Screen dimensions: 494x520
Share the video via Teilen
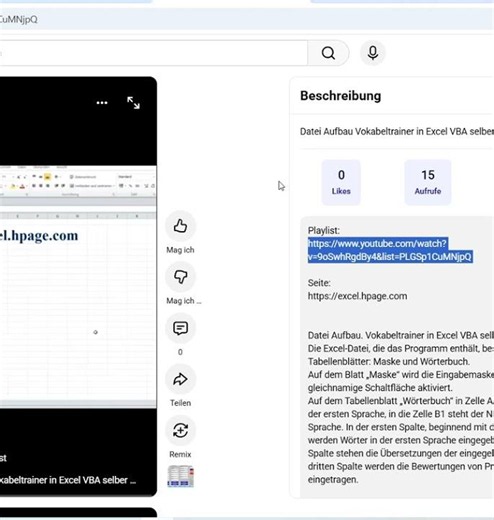[180, 379]
